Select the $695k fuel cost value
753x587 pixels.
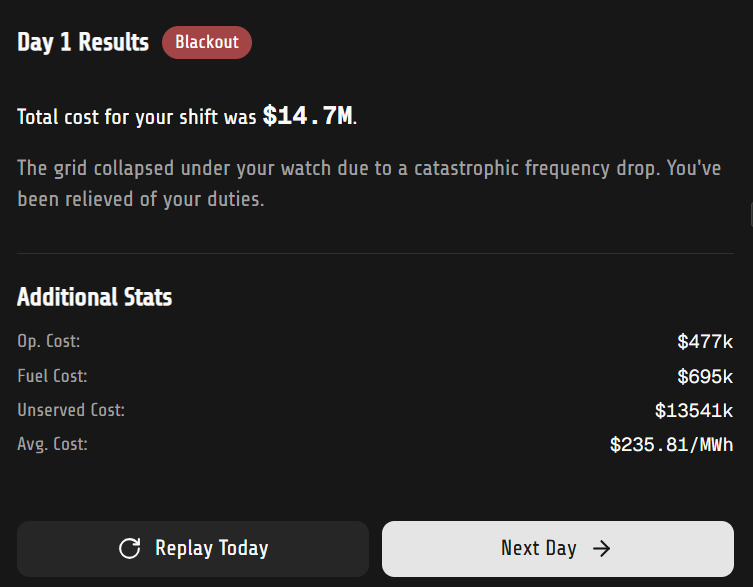coord(705,377)
